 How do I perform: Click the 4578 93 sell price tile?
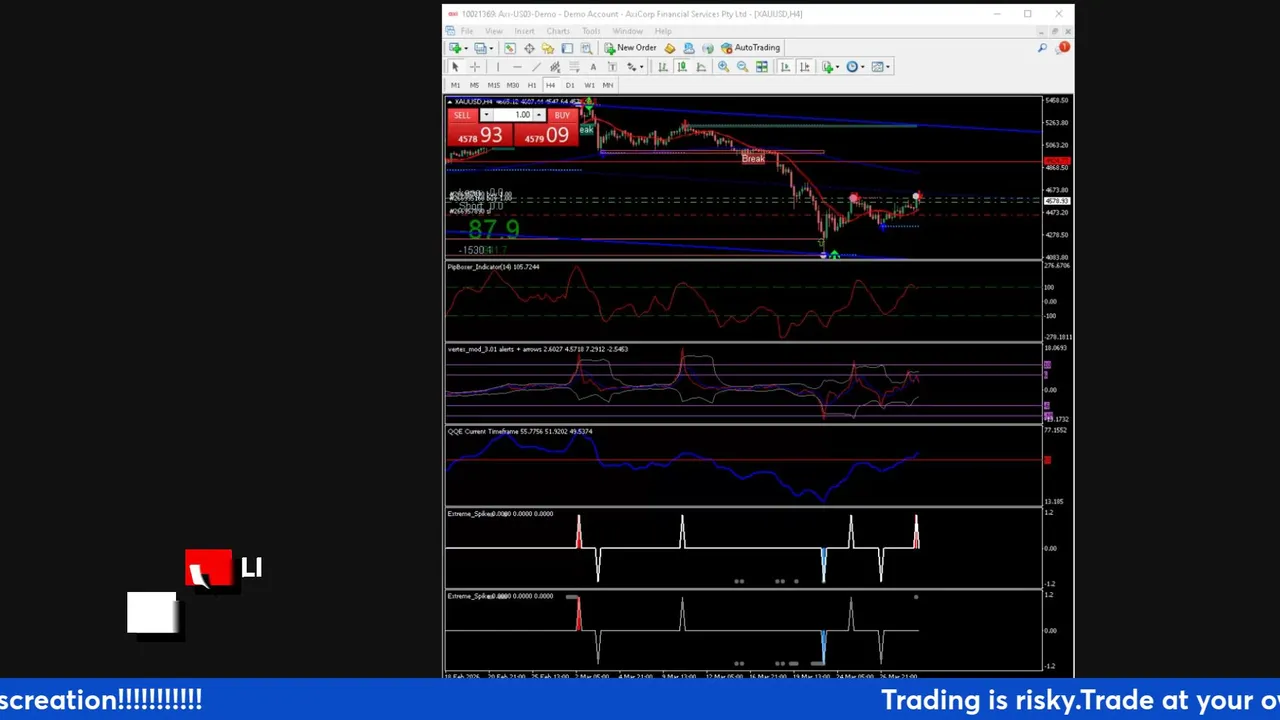coord(480,135)
